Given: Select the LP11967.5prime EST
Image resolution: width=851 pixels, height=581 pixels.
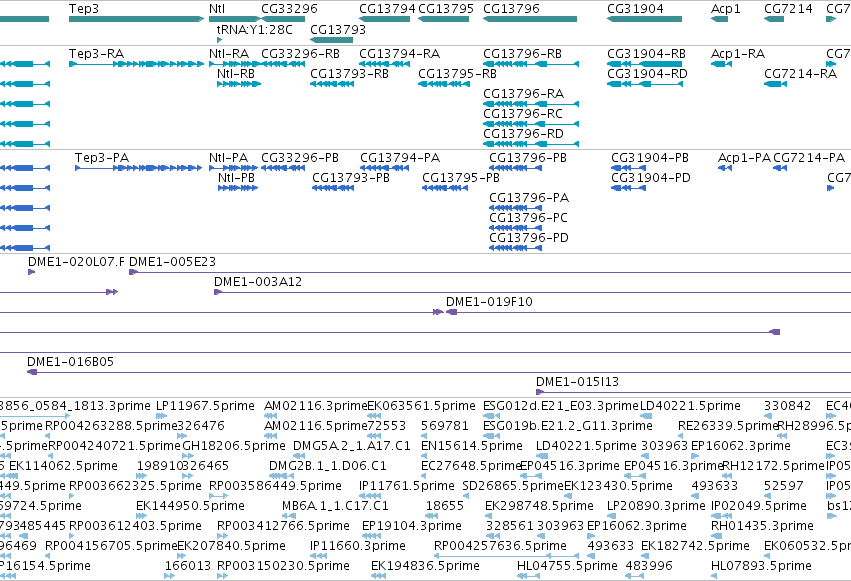Looking at the screenshot, I should [x=161, y=416].
